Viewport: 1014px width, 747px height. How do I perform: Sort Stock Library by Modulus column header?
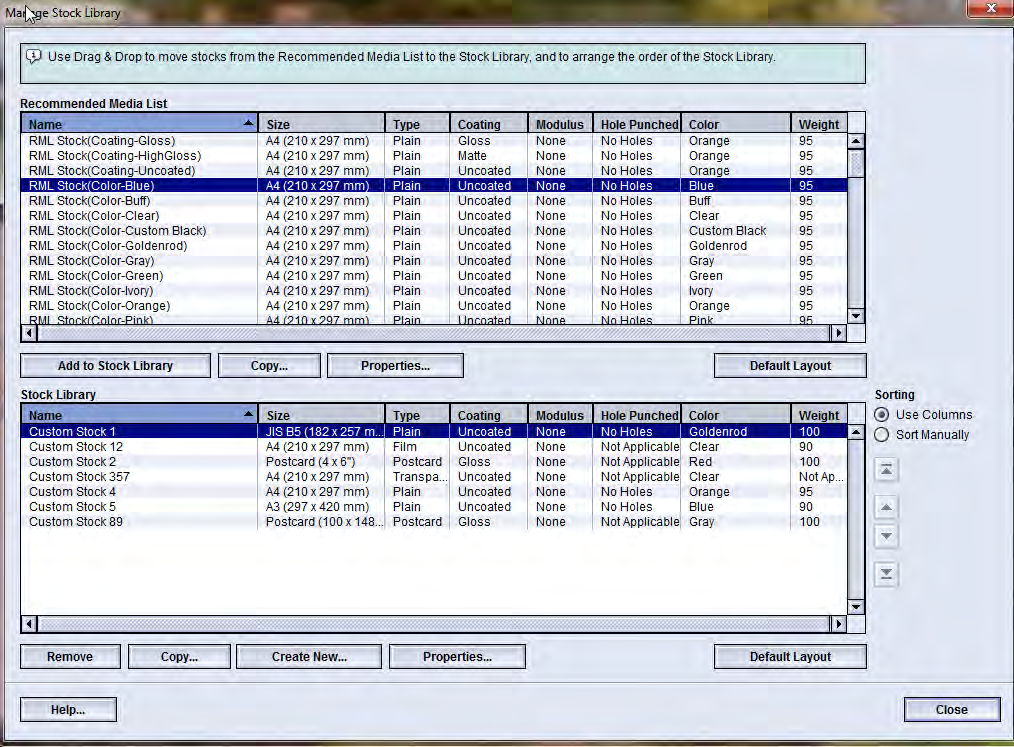[560, 415]
